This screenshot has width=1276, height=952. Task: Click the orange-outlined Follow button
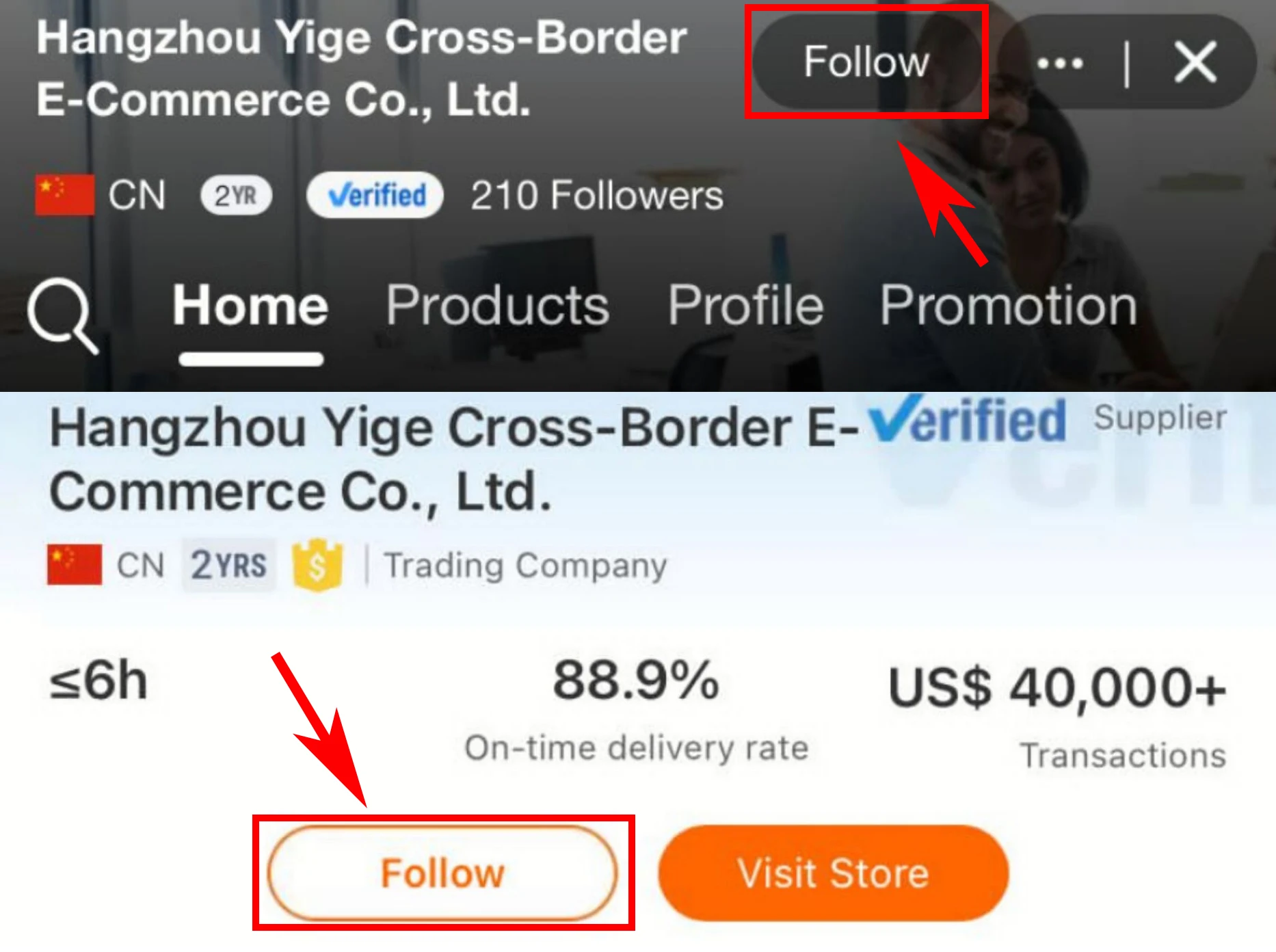point(442,873)
